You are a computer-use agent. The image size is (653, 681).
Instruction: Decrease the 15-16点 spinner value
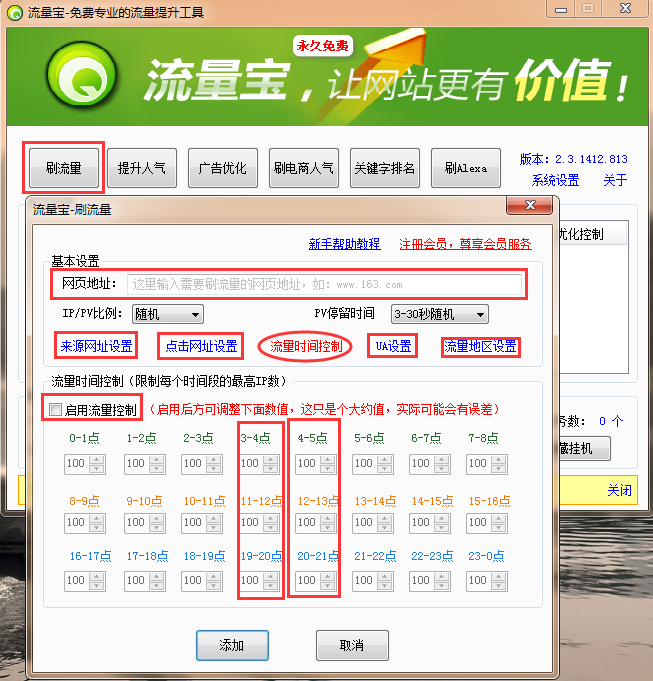(498, 527)
